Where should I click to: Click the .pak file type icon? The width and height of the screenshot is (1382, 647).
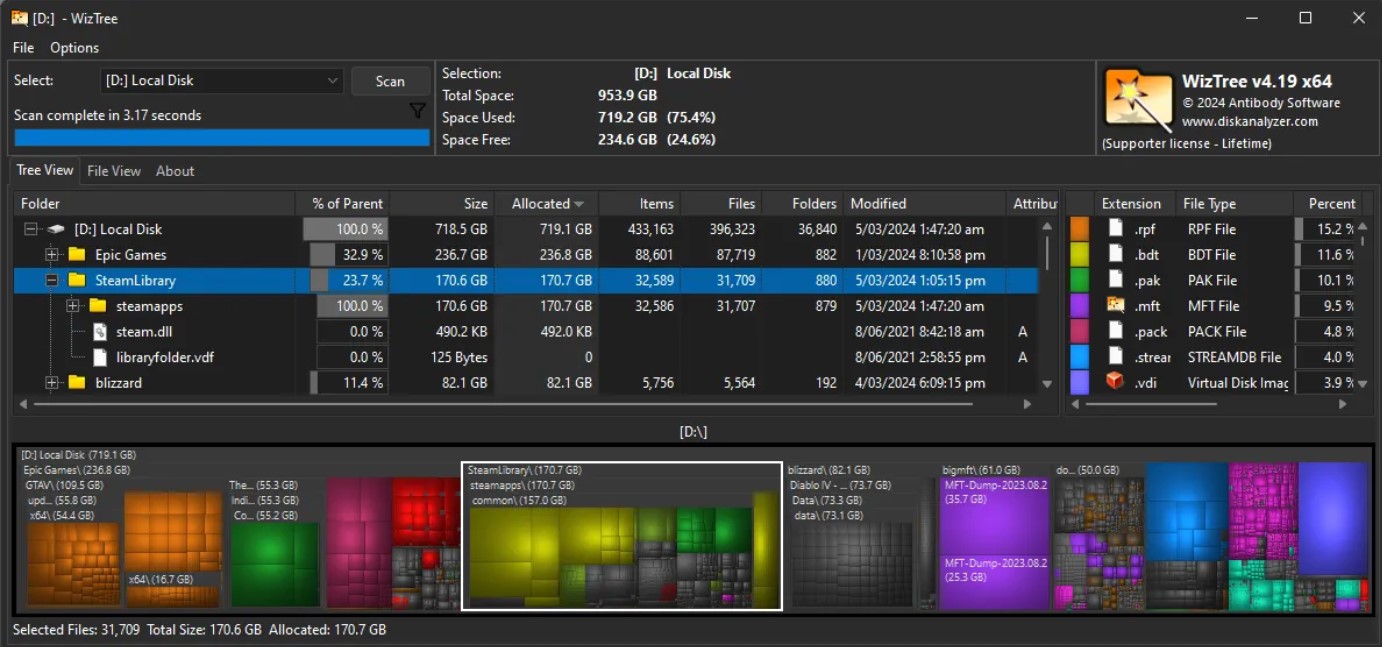tap(1115, 280)
